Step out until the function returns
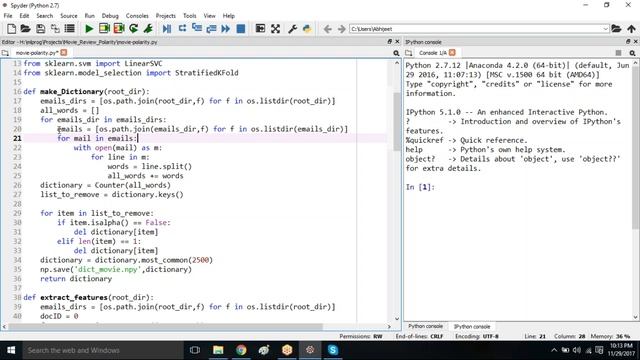640x360 pixels. pos(211,29)
